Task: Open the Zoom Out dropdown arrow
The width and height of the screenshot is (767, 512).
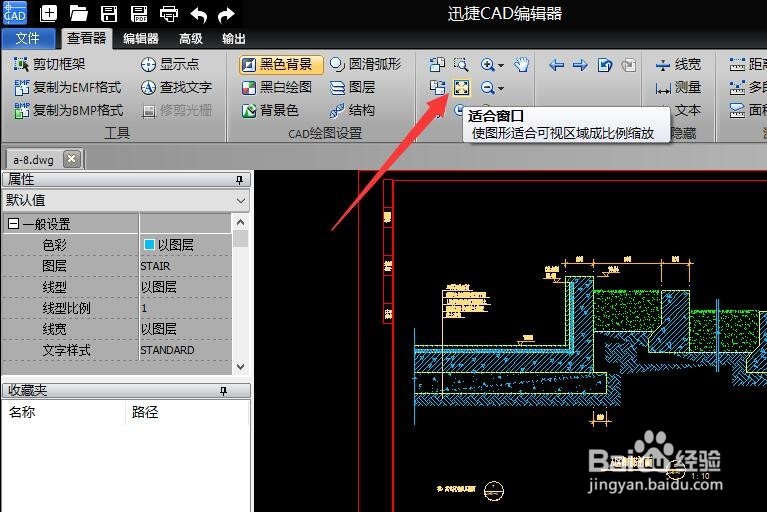Action: (x=500, y=89)
